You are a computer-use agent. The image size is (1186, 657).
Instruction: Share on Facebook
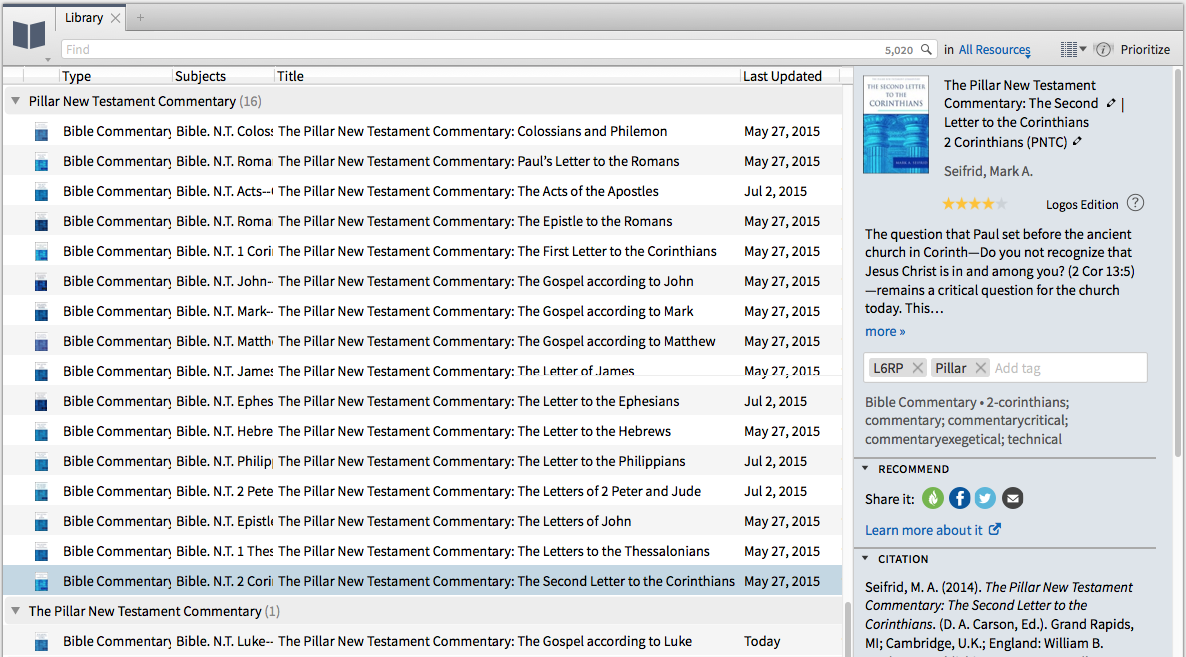959,498
